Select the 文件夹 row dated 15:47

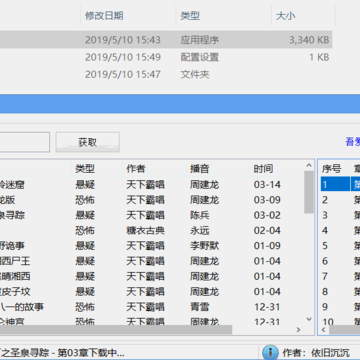(166, 74)
